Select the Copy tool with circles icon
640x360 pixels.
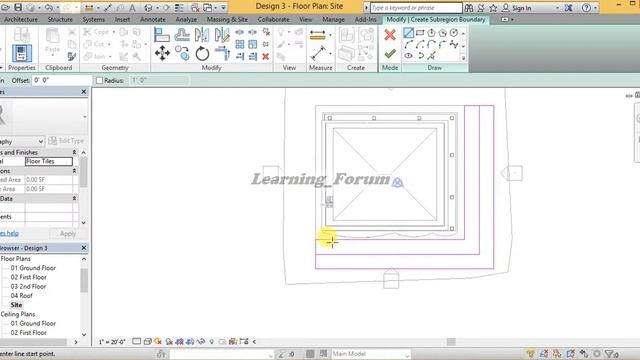(x=182, y=53)
